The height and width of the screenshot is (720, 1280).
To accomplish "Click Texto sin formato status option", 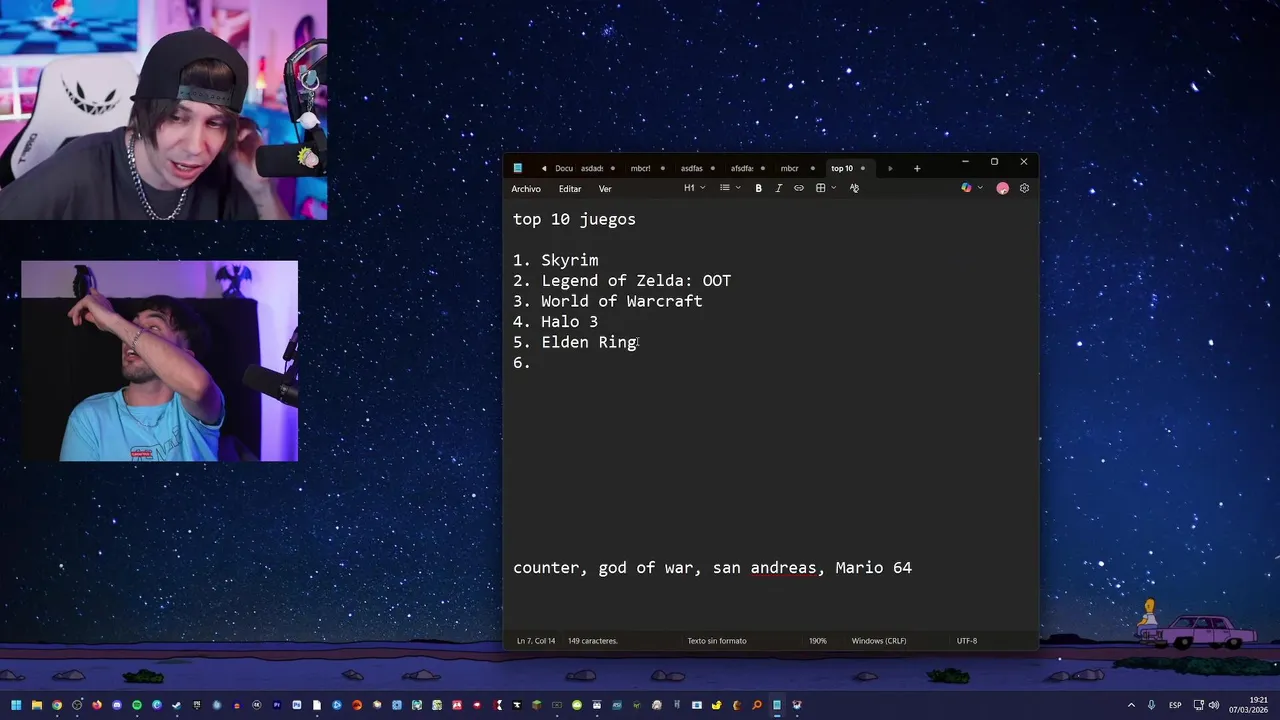I will click(x=717, y=641).
